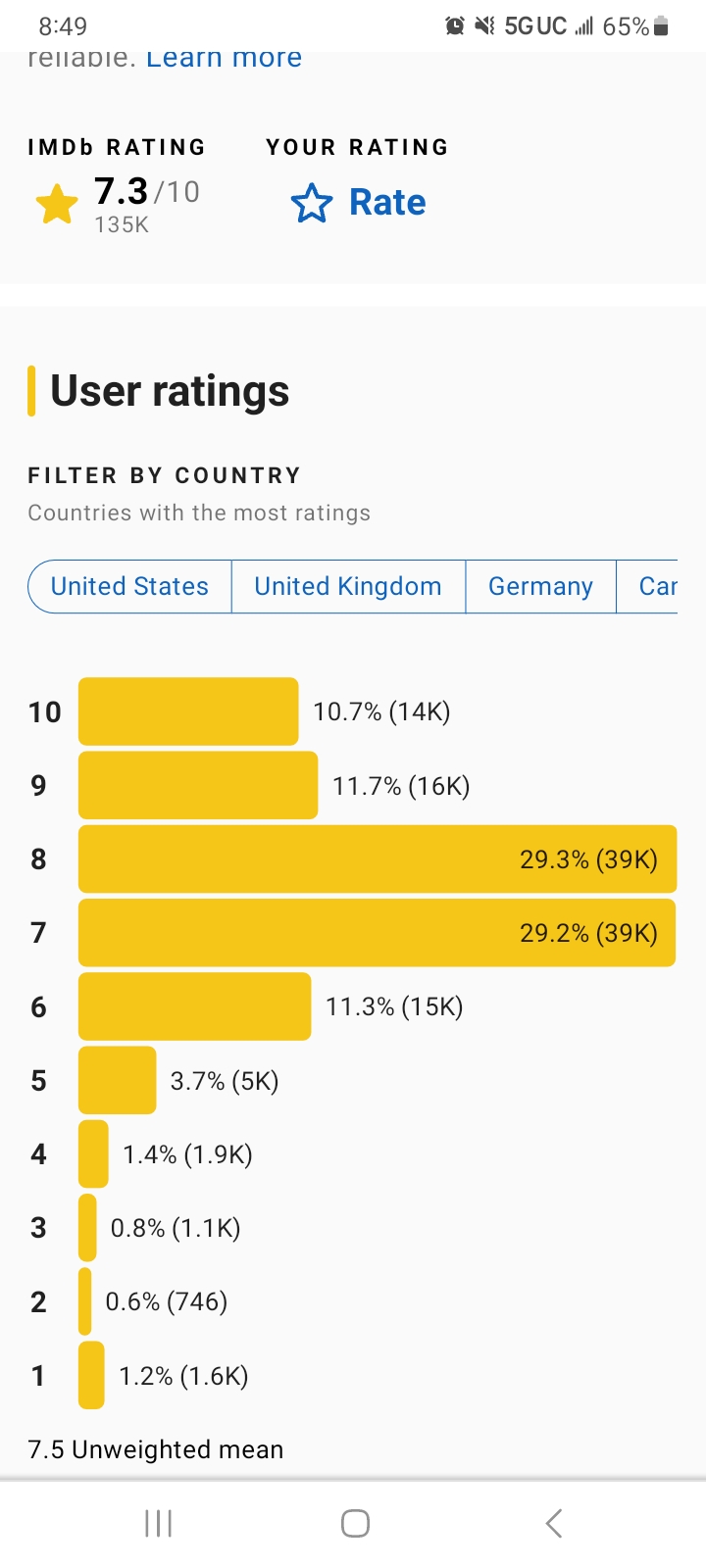Open recent apps from navigation bar

(x=158, y=1523)
